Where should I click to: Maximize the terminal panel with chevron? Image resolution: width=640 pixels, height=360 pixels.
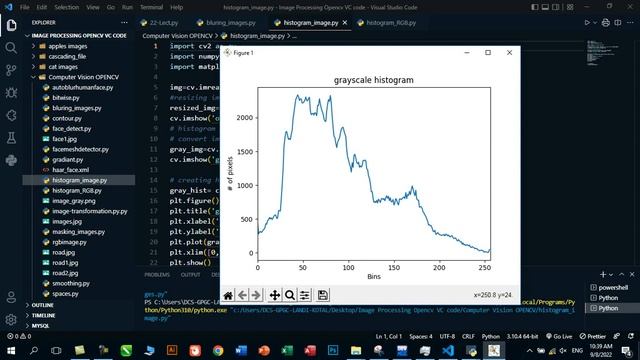tap(622, 275)
